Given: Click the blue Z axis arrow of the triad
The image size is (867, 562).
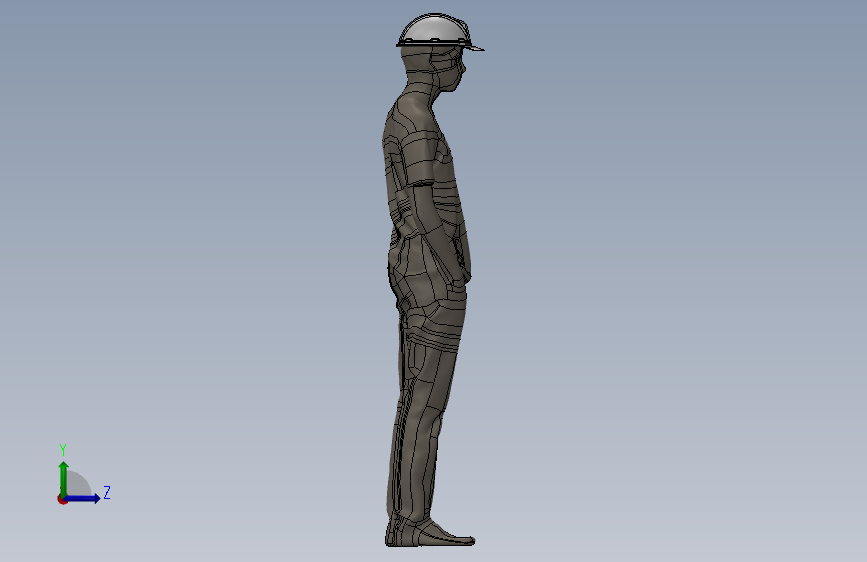Looking at the screenshot, I should pyautogui.click(x=83, y=498).
